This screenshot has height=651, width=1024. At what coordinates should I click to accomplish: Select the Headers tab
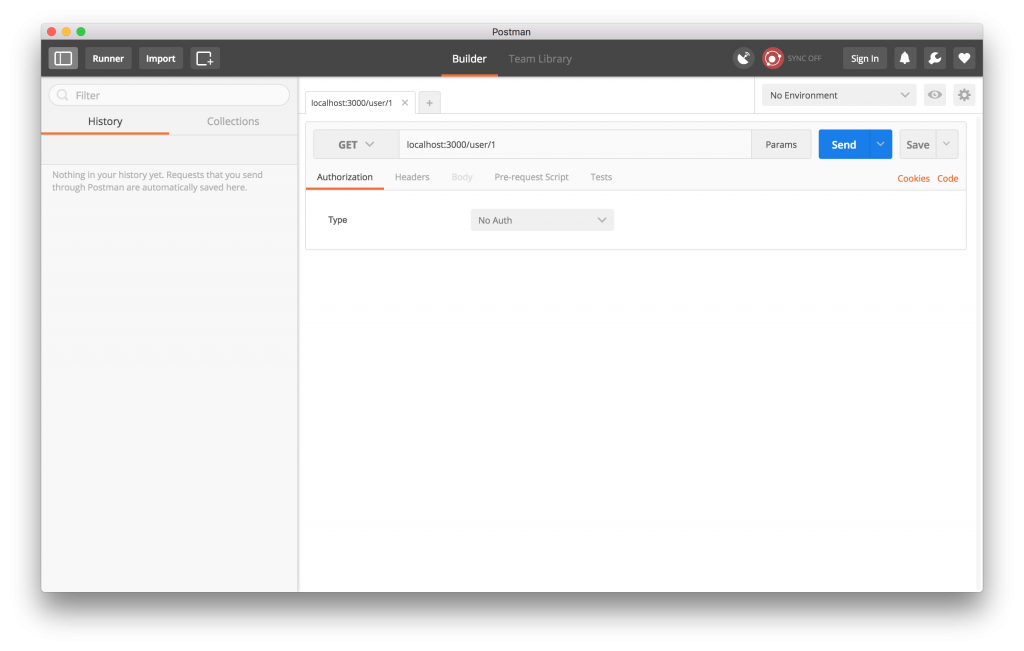tap(412, 177)
